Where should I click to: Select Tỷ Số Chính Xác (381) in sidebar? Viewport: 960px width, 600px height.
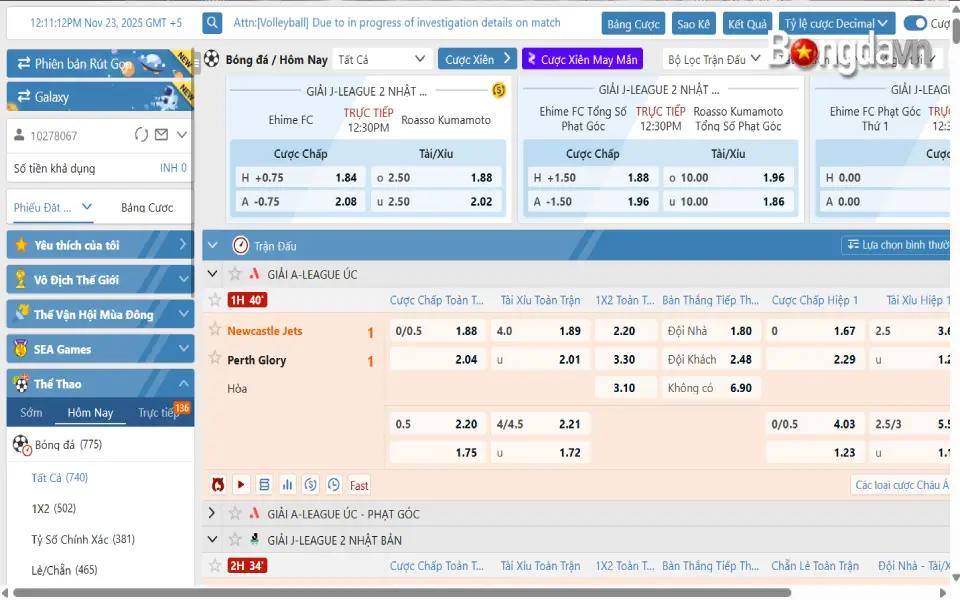tap(83, 540)
